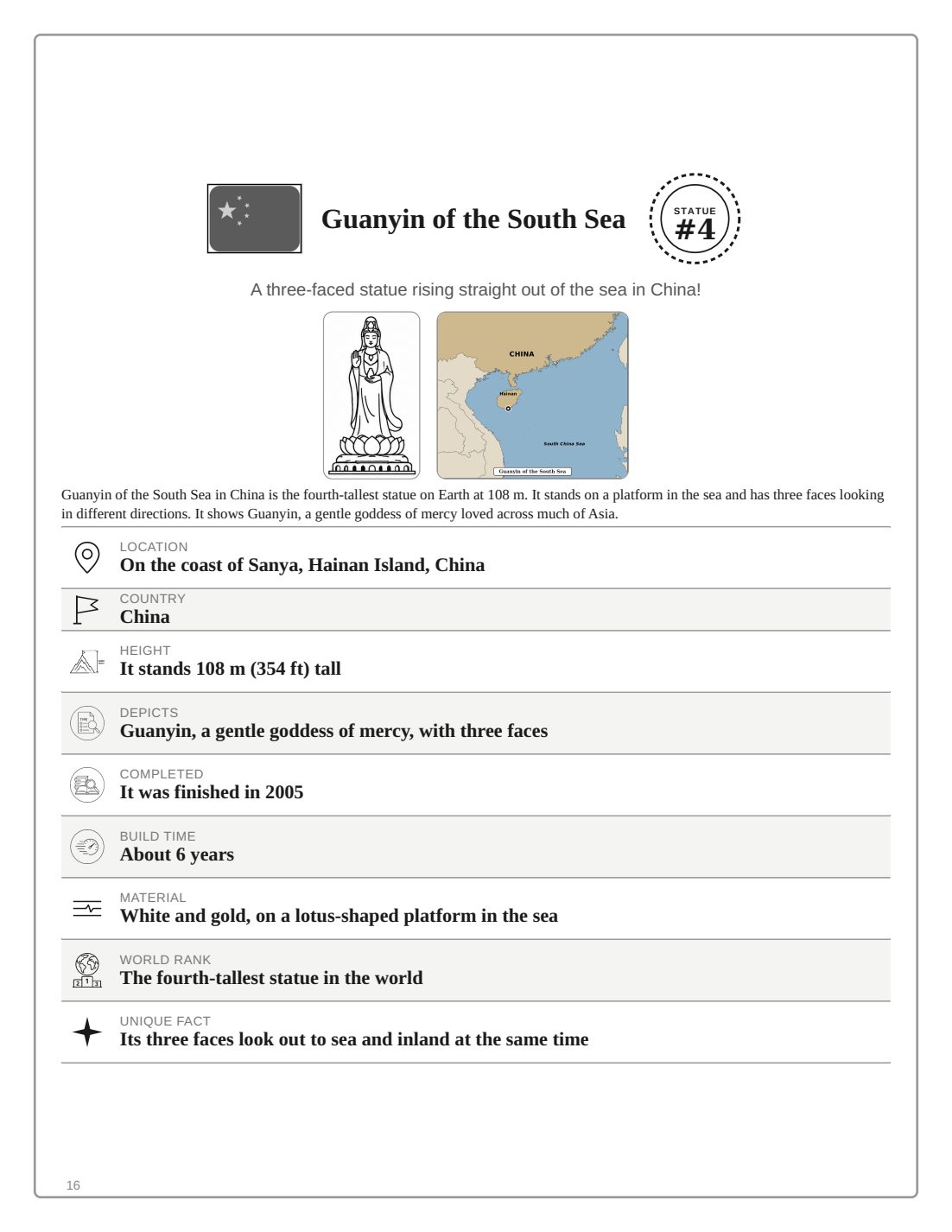
Task: Click the Completed row circular icon
Action: coord(87,784)
